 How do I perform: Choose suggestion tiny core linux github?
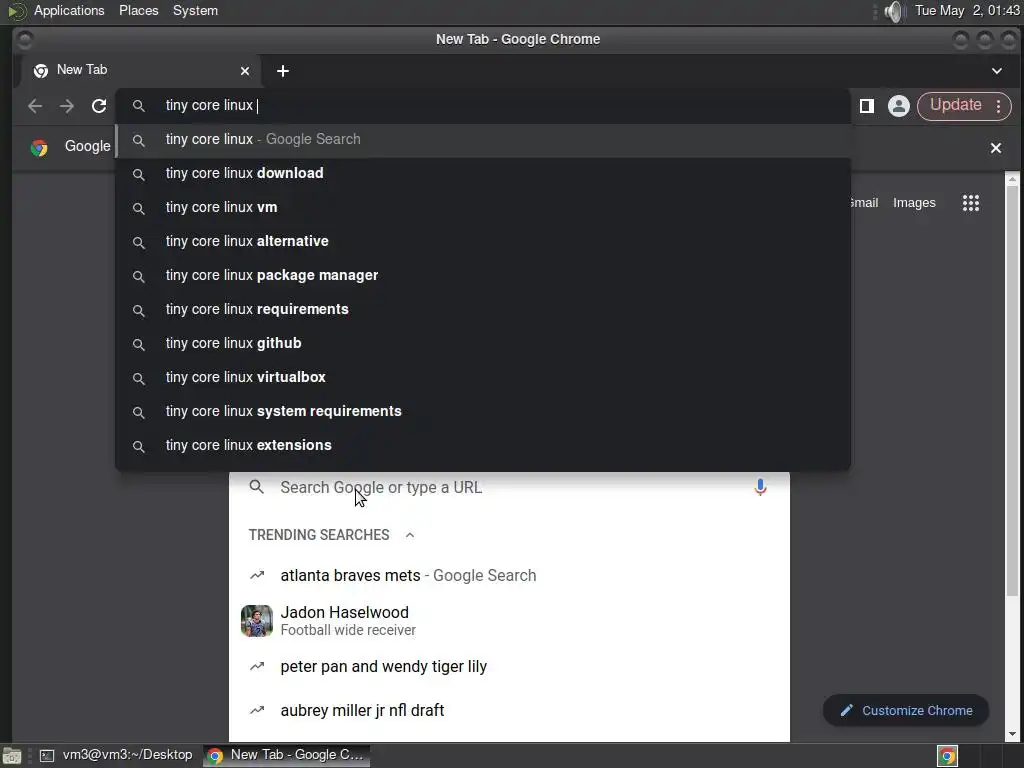pos(483,344)
